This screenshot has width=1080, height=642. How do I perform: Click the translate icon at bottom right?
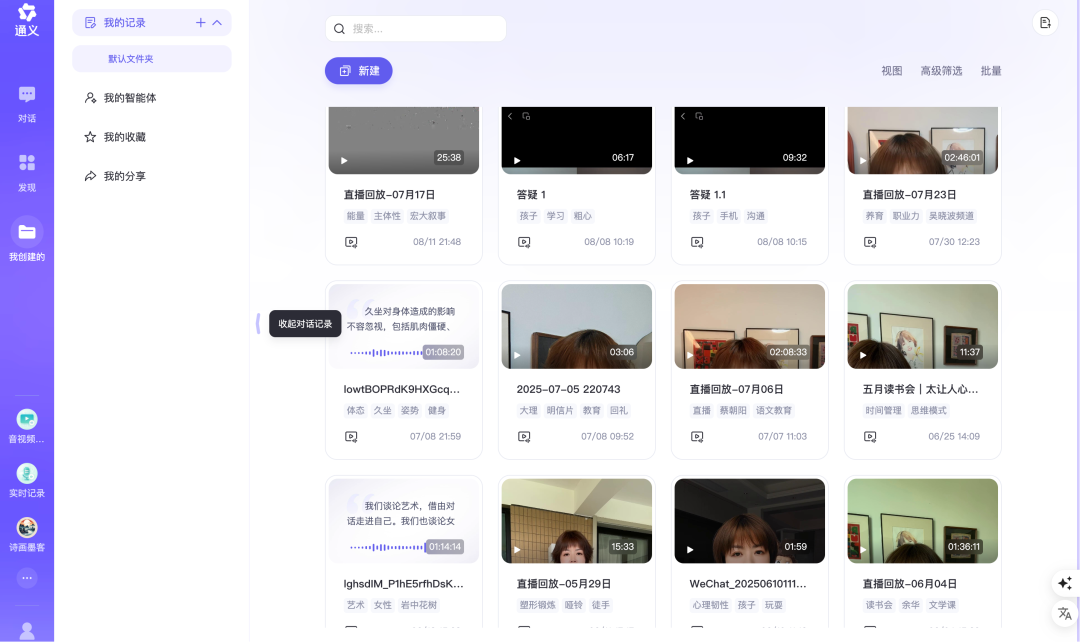click(1065, 613)
